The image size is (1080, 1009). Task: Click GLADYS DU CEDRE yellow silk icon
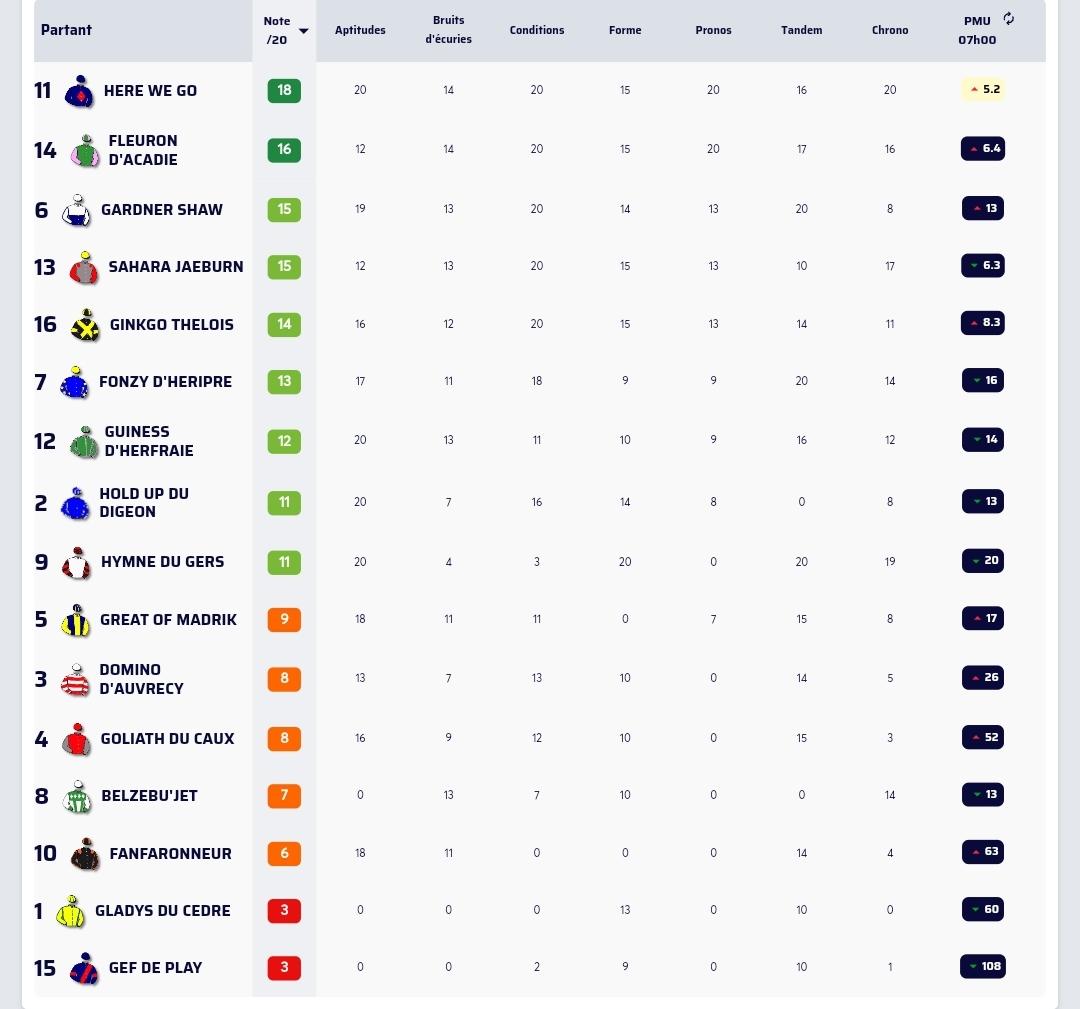coord(70,911)
